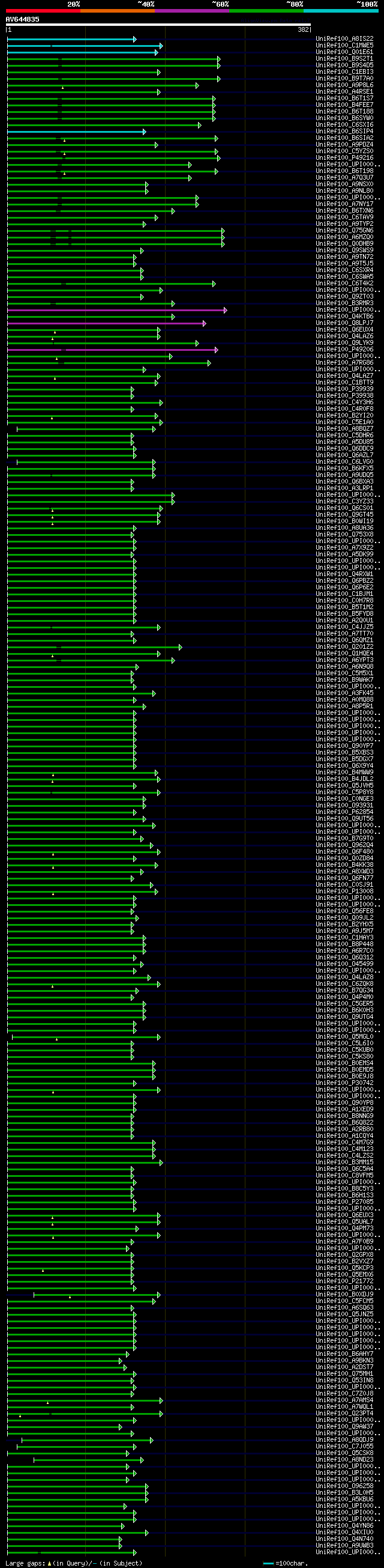Select hit label UniRef100_Q4KTB6

344,317
